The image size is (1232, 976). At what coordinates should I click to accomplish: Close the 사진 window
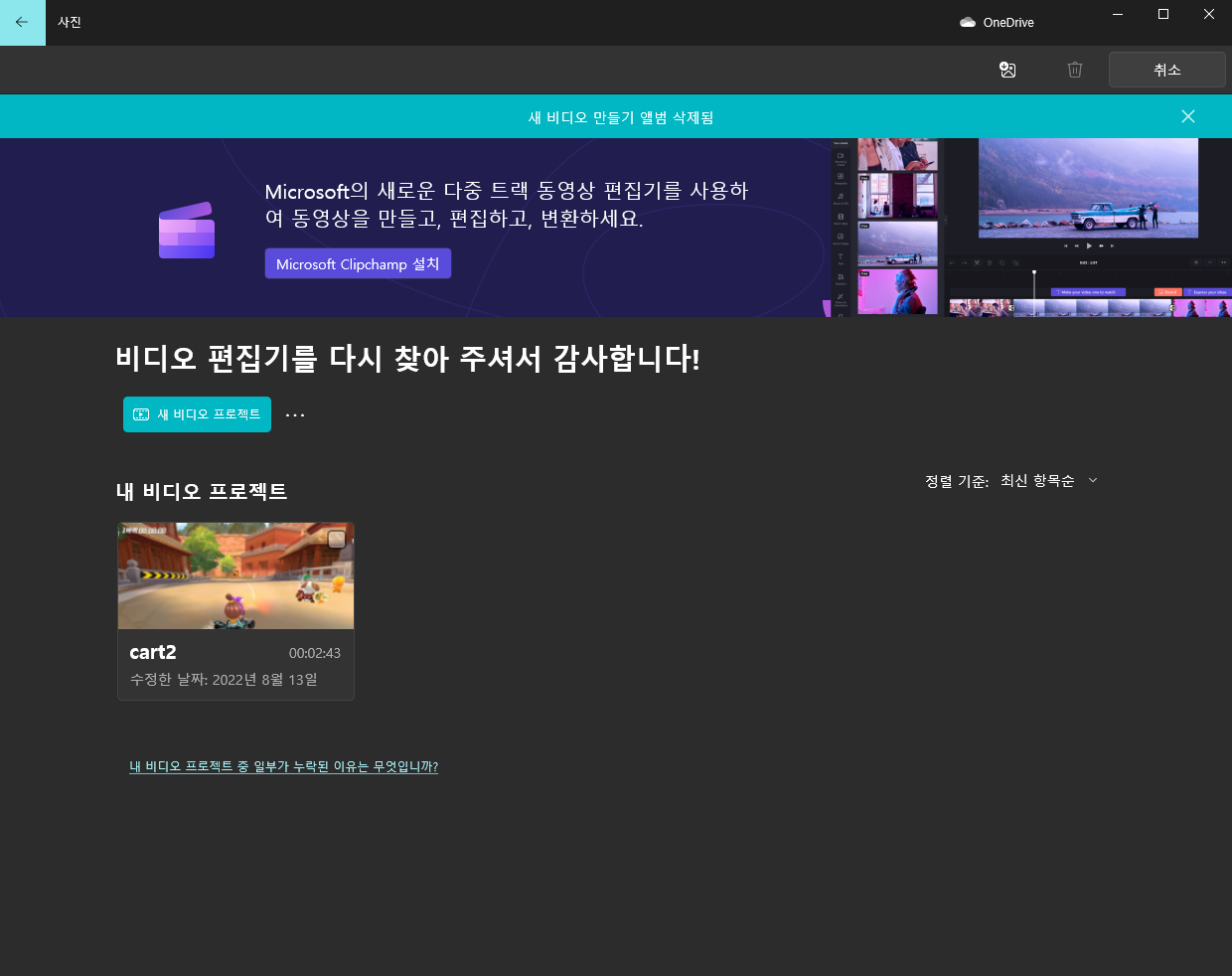tap(1209, 14)
